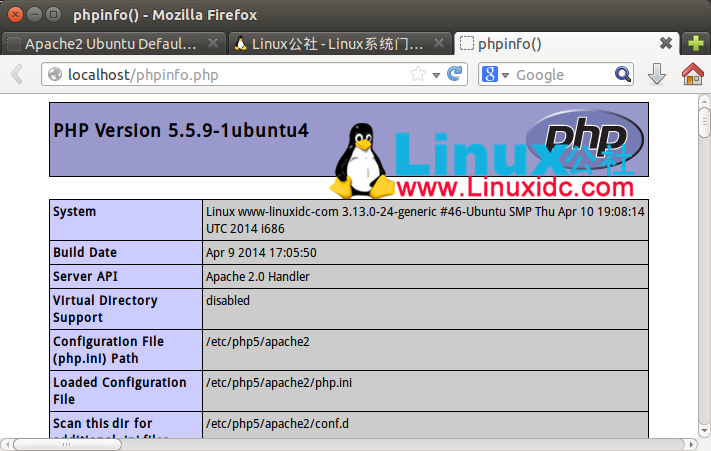Click vertical scrollbar down arrow
Image resolution: width=711 pixels, height=451 pixels.
(704, 431)
